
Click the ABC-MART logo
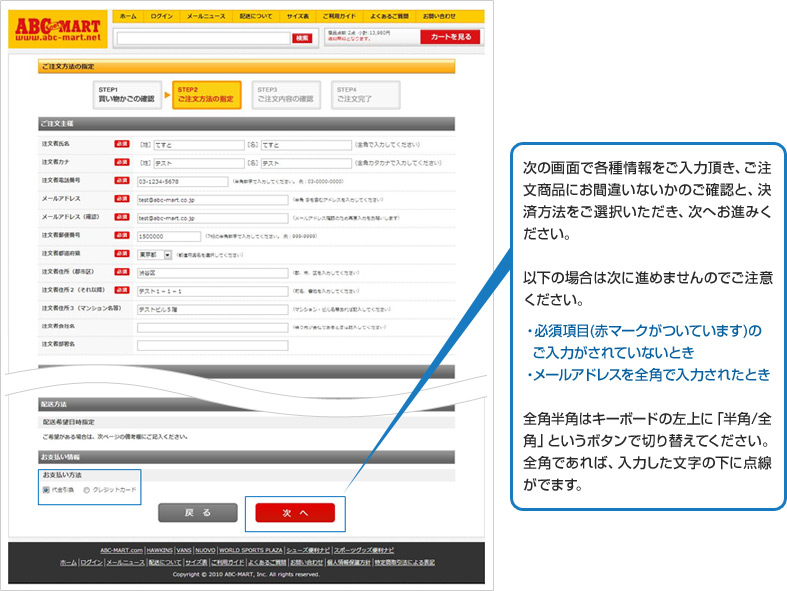tap(58, 29)
